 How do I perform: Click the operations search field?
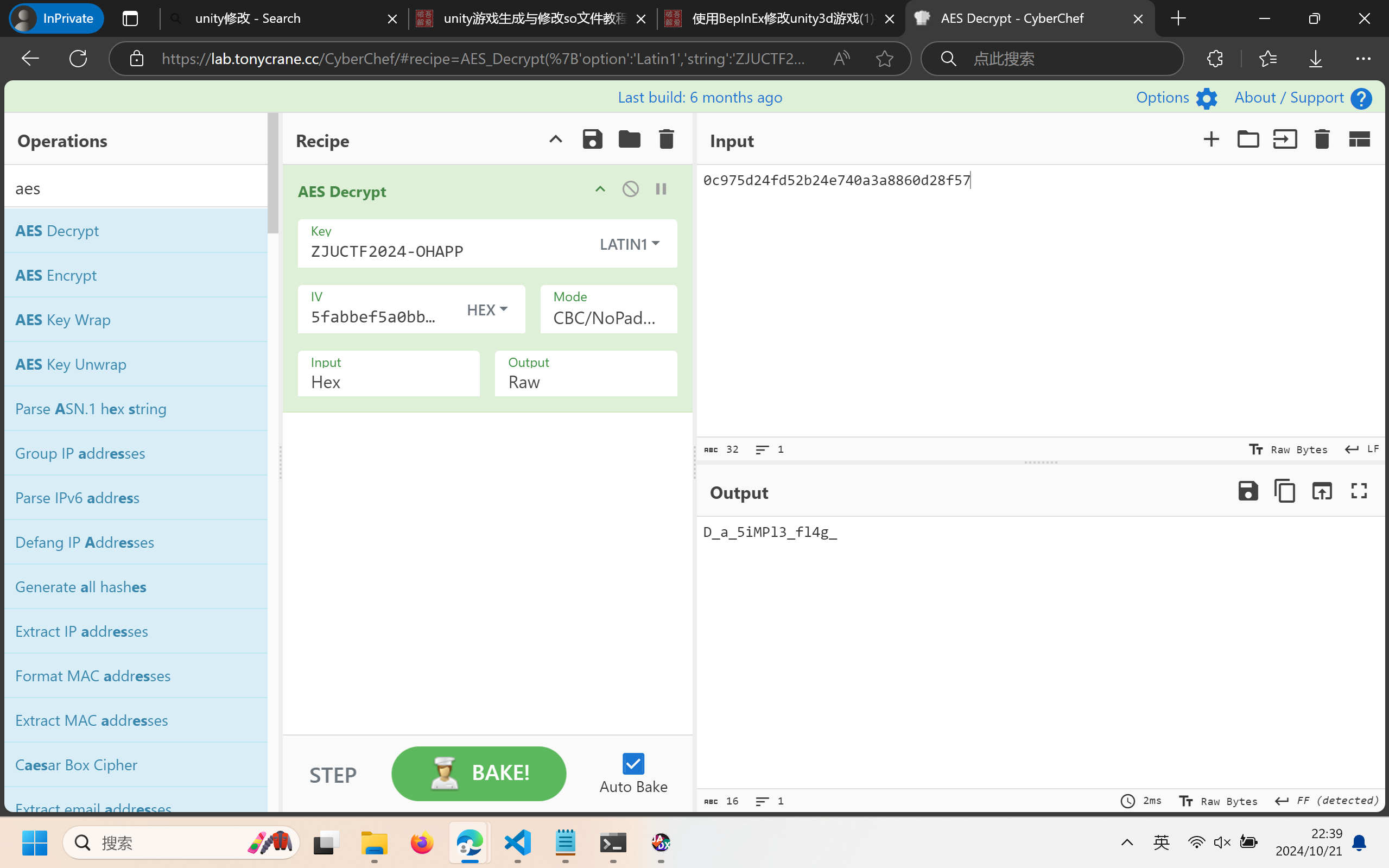136,188
